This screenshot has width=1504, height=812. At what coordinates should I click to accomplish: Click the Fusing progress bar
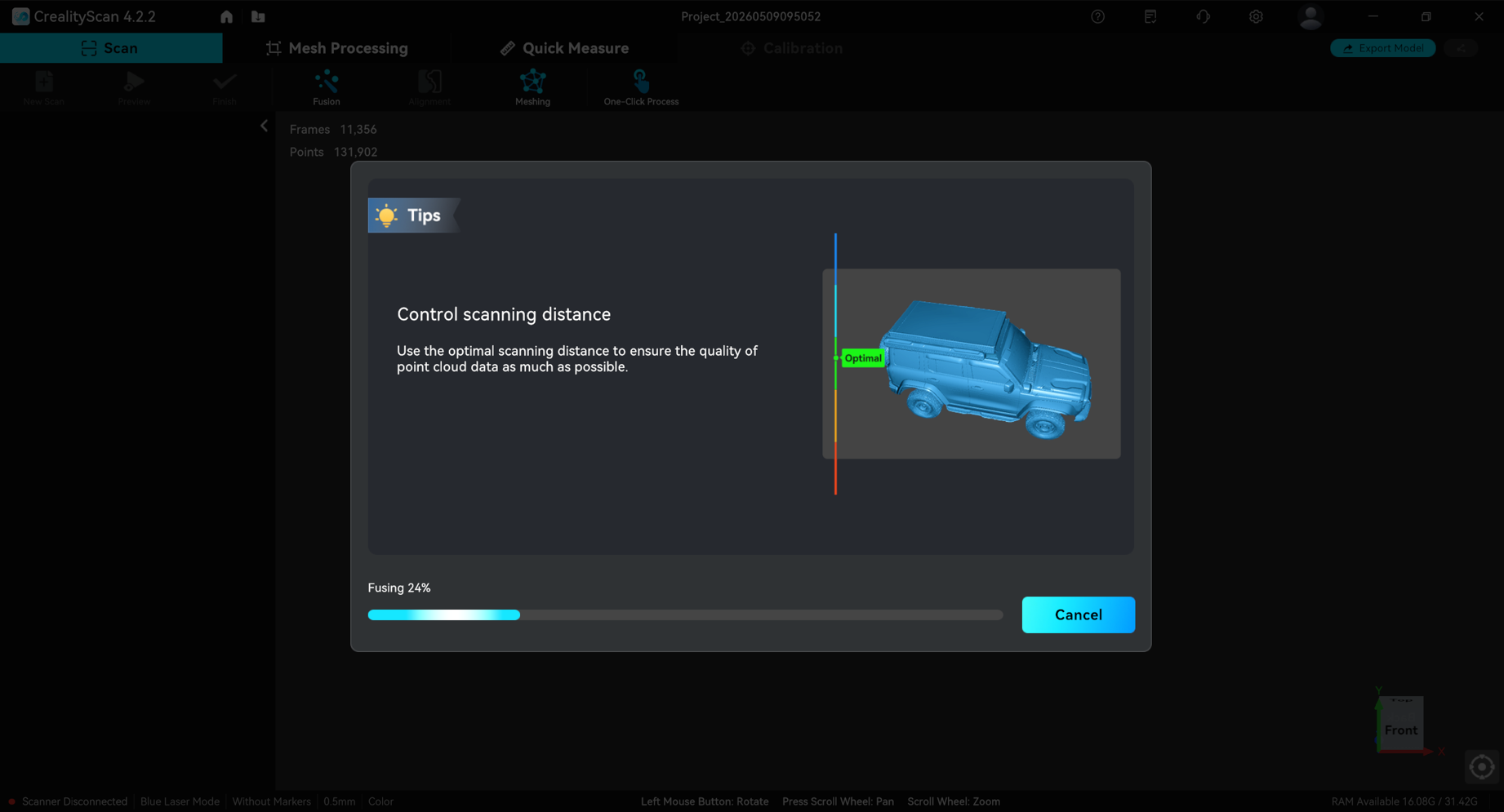pyautogui.click(x=685, y=615)
